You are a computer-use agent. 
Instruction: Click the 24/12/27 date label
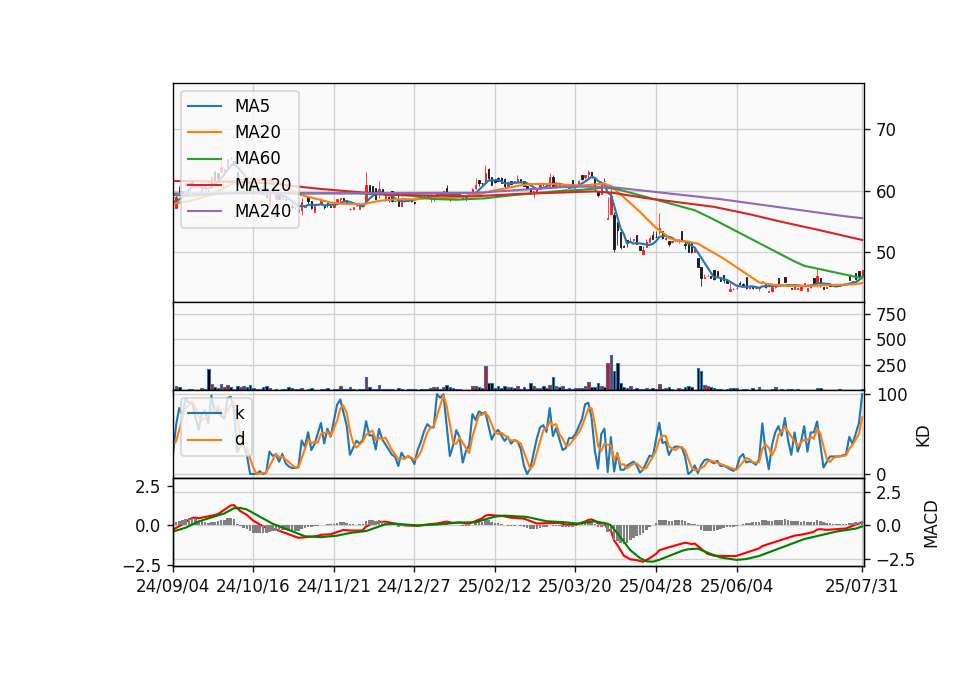413,586
